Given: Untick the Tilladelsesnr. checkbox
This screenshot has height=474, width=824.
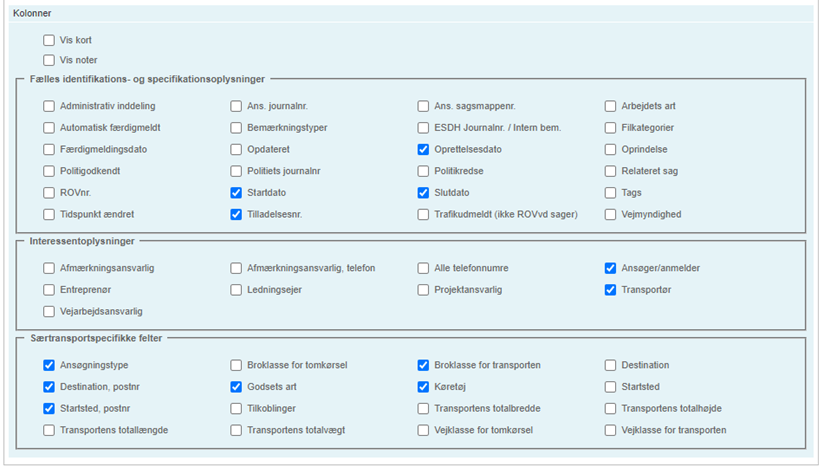Looking at the screenshot, I should [x=236, y=214].
